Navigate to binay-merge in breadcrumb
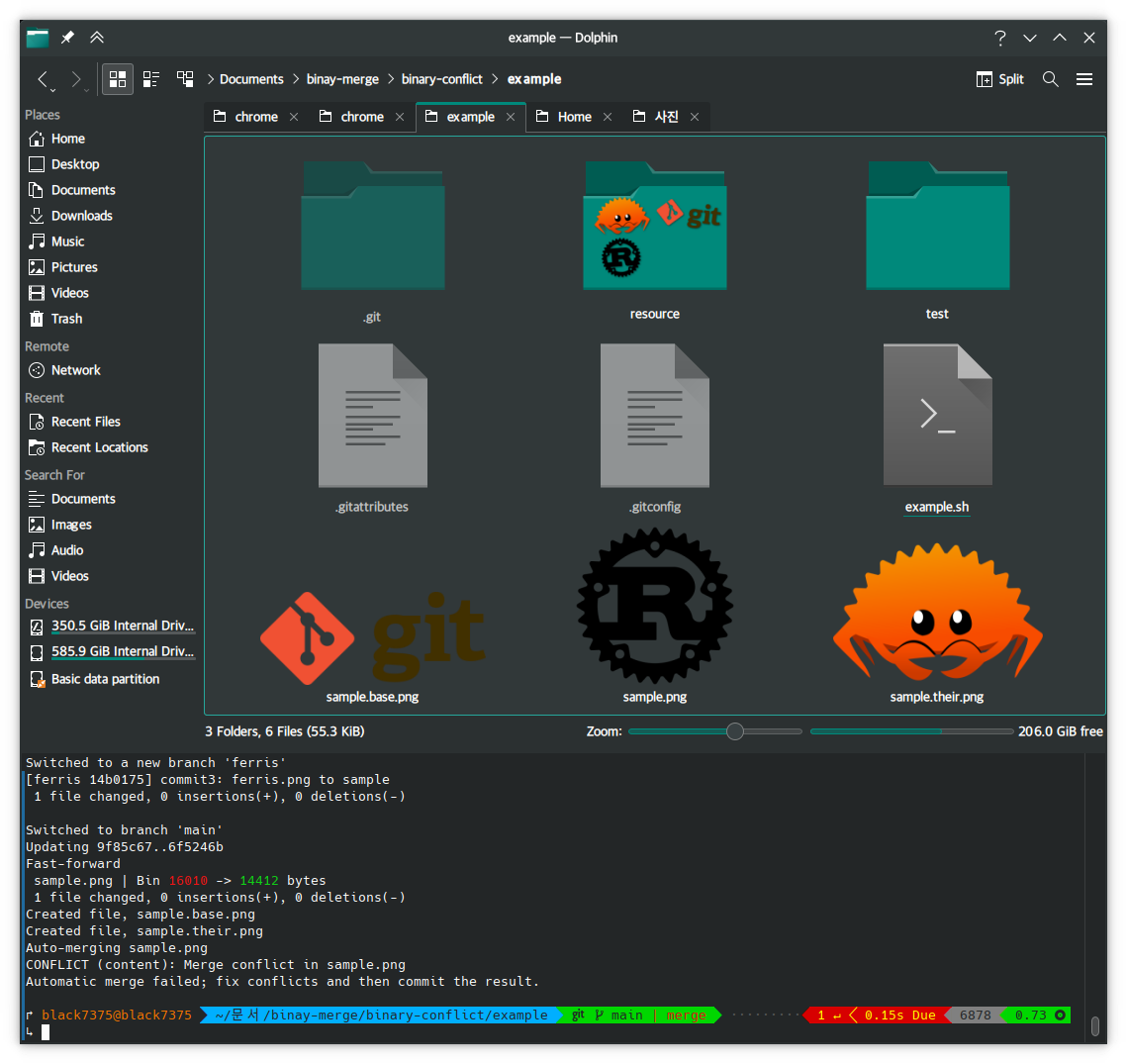 [342, 79]
